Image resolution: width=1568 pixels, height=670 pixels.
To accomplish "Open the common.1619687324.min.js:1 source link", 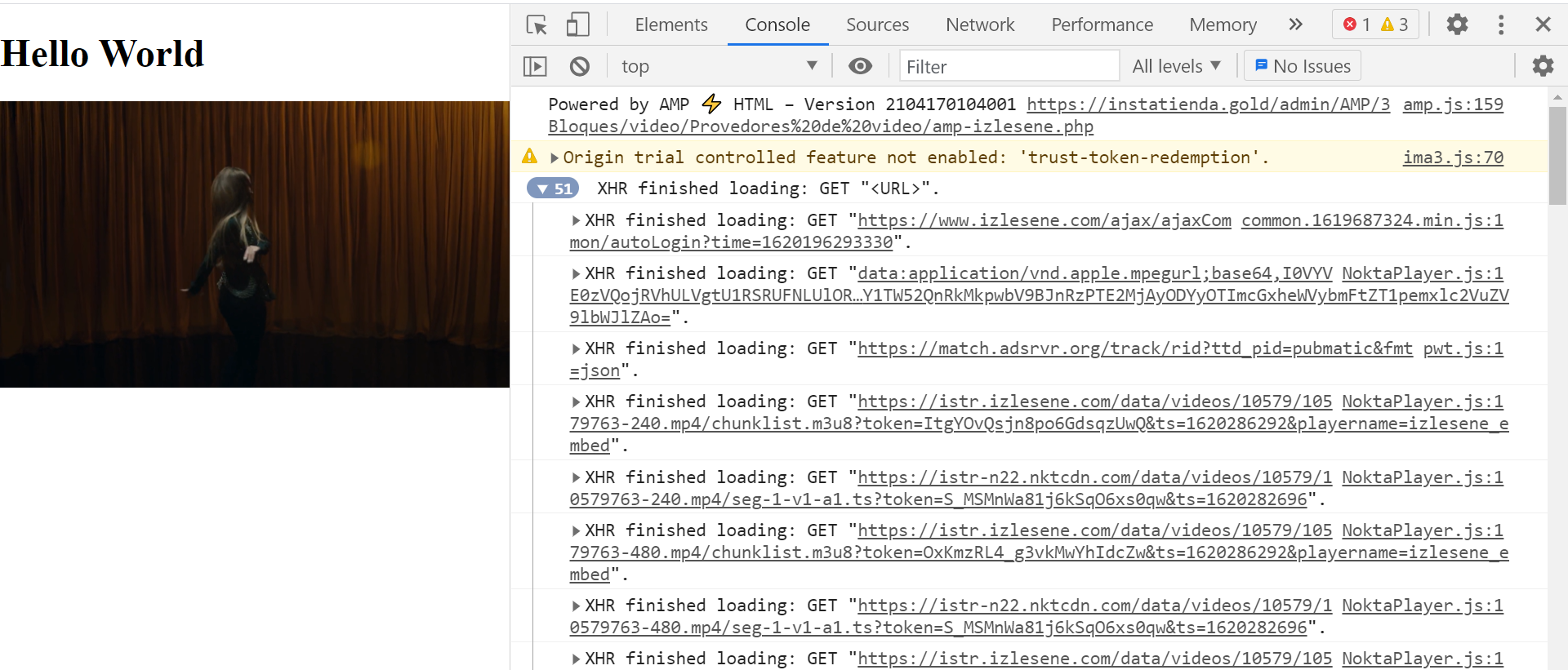I will pyautogui.click(x=1372, y=220).
